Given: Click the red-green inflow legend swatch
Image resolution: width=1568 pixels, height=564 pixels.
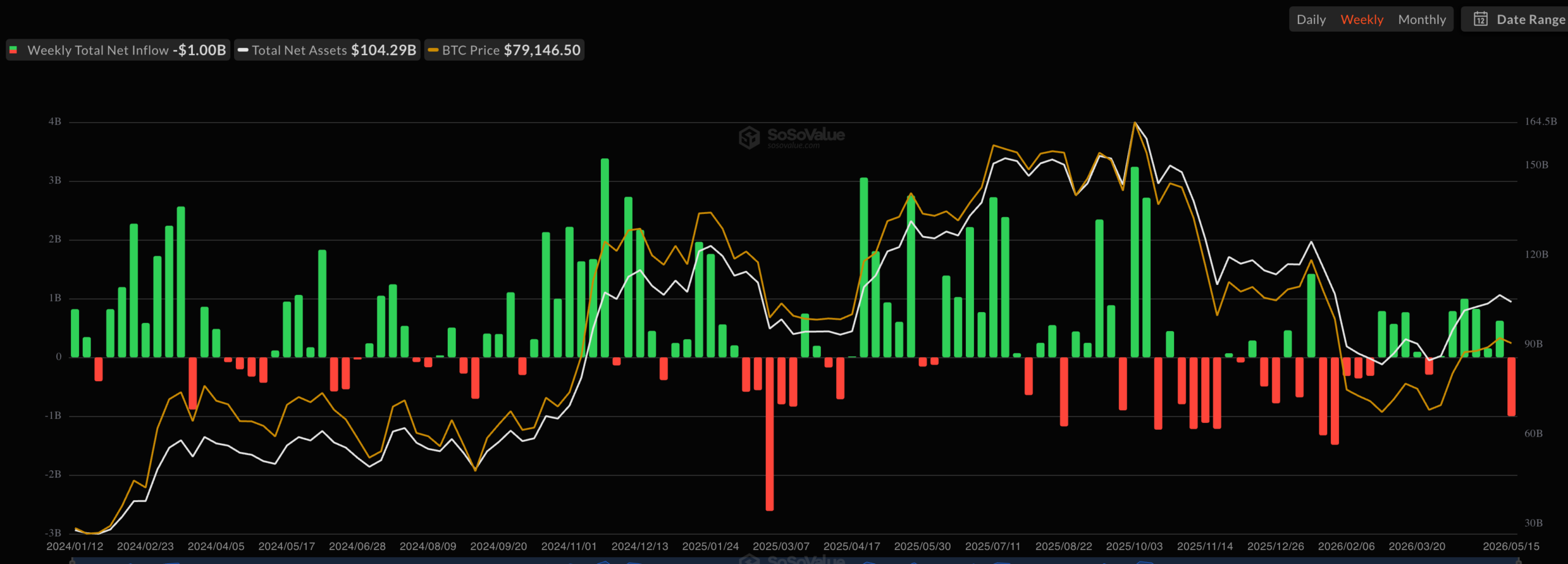Looking at the screenshot, I should pyautogui.click(x=13, y=50).
